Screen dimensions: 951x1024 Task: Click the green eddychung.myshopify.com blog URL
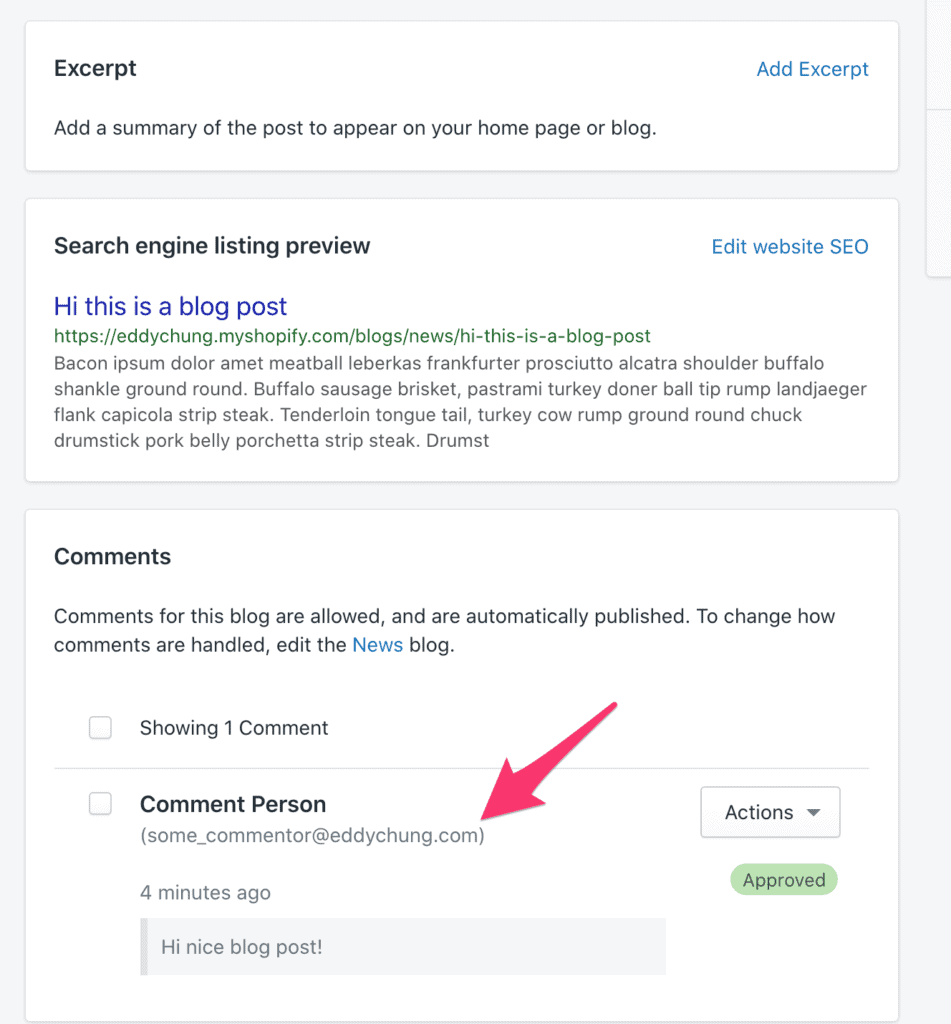tap(352, 336)
